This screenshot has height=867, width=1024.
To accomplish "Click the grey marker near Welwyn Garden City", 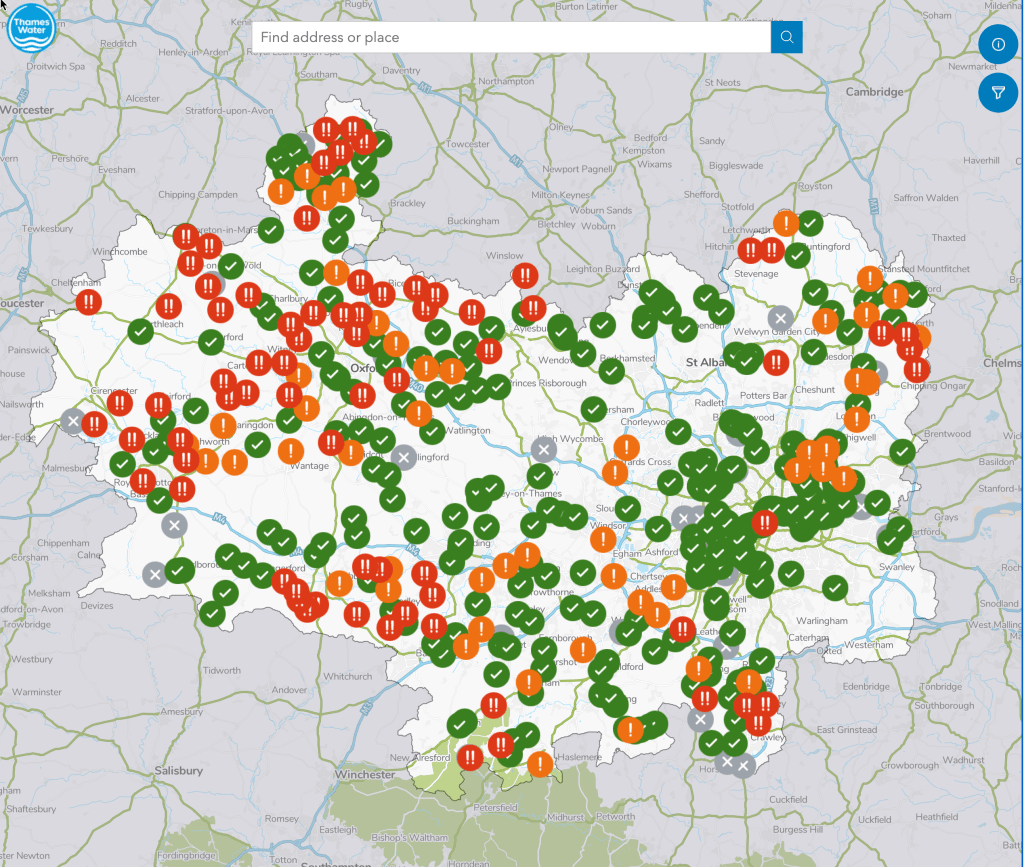I will [x=780, y=319].
